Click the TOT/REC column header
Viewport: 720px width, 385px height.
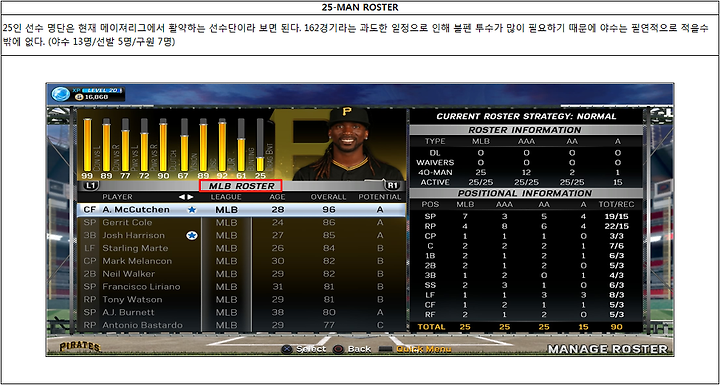(x=617, y=204)
